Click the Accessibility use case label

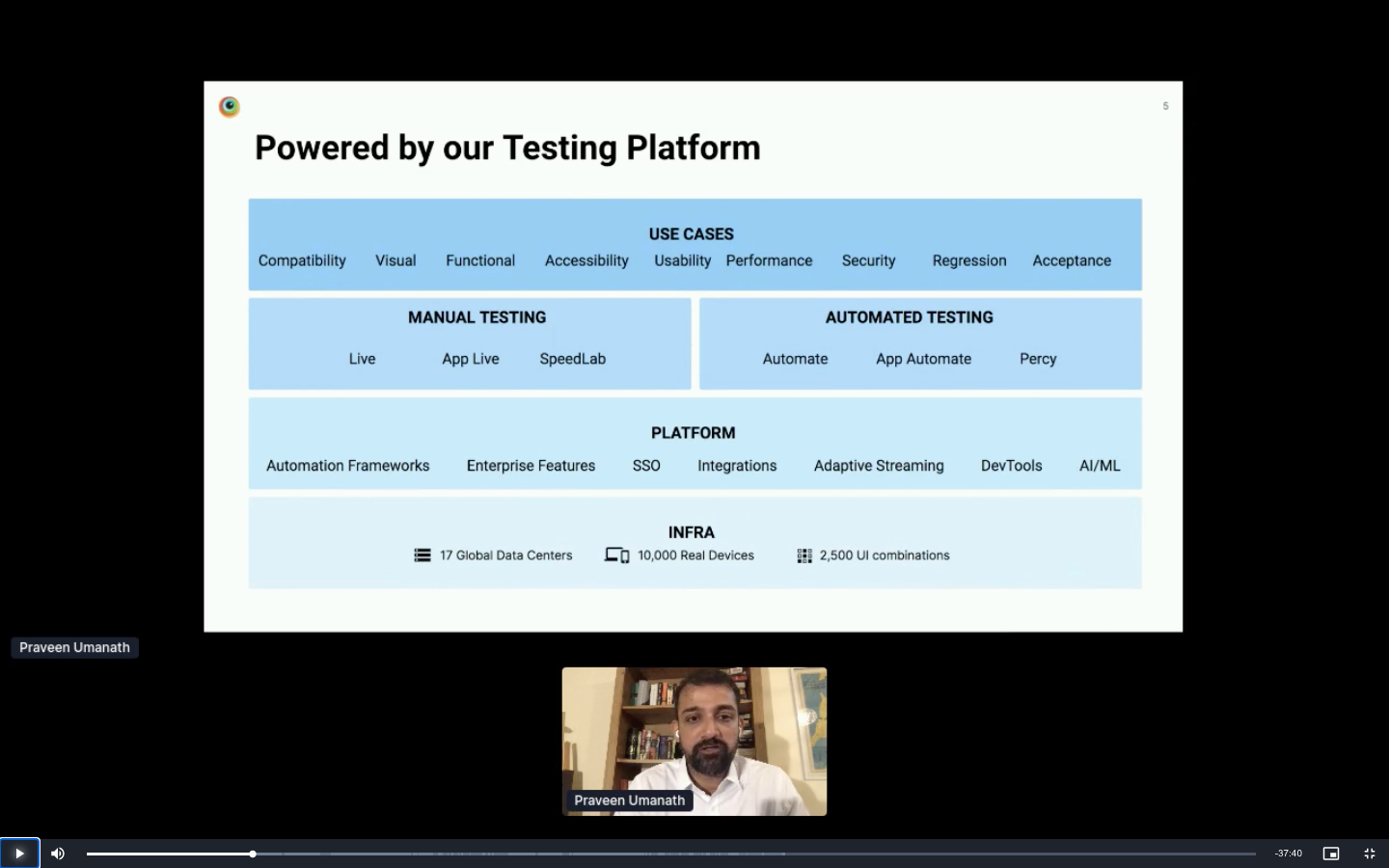click(x=586, y=260)
